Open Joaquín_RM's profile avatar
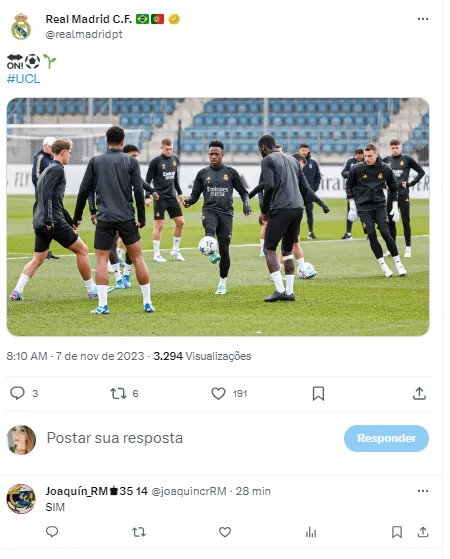Screen dimensions: 450x559 coord(21,499)
